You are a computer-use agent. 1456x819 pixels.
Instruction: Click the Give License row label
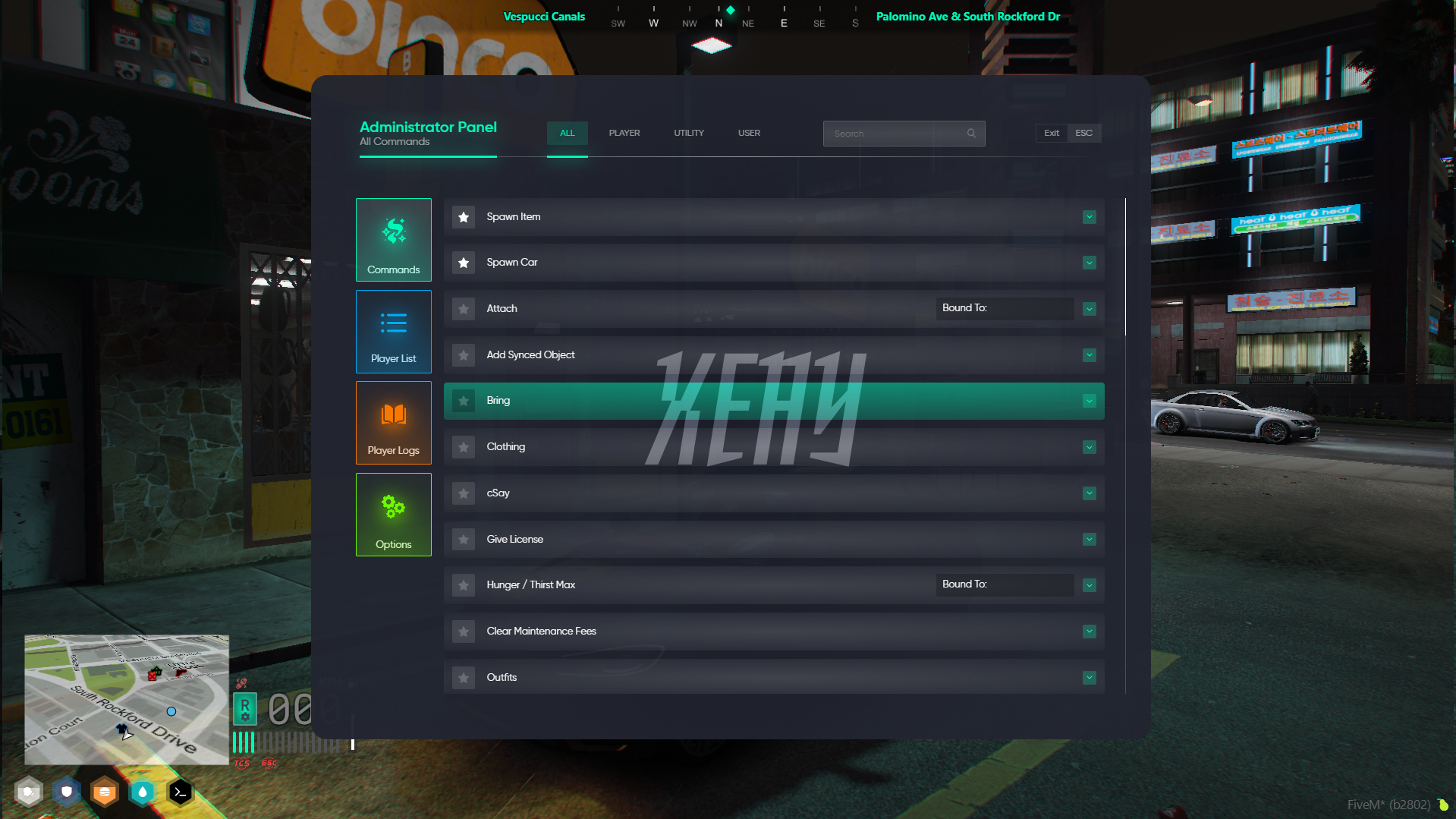tap(515, 540)
